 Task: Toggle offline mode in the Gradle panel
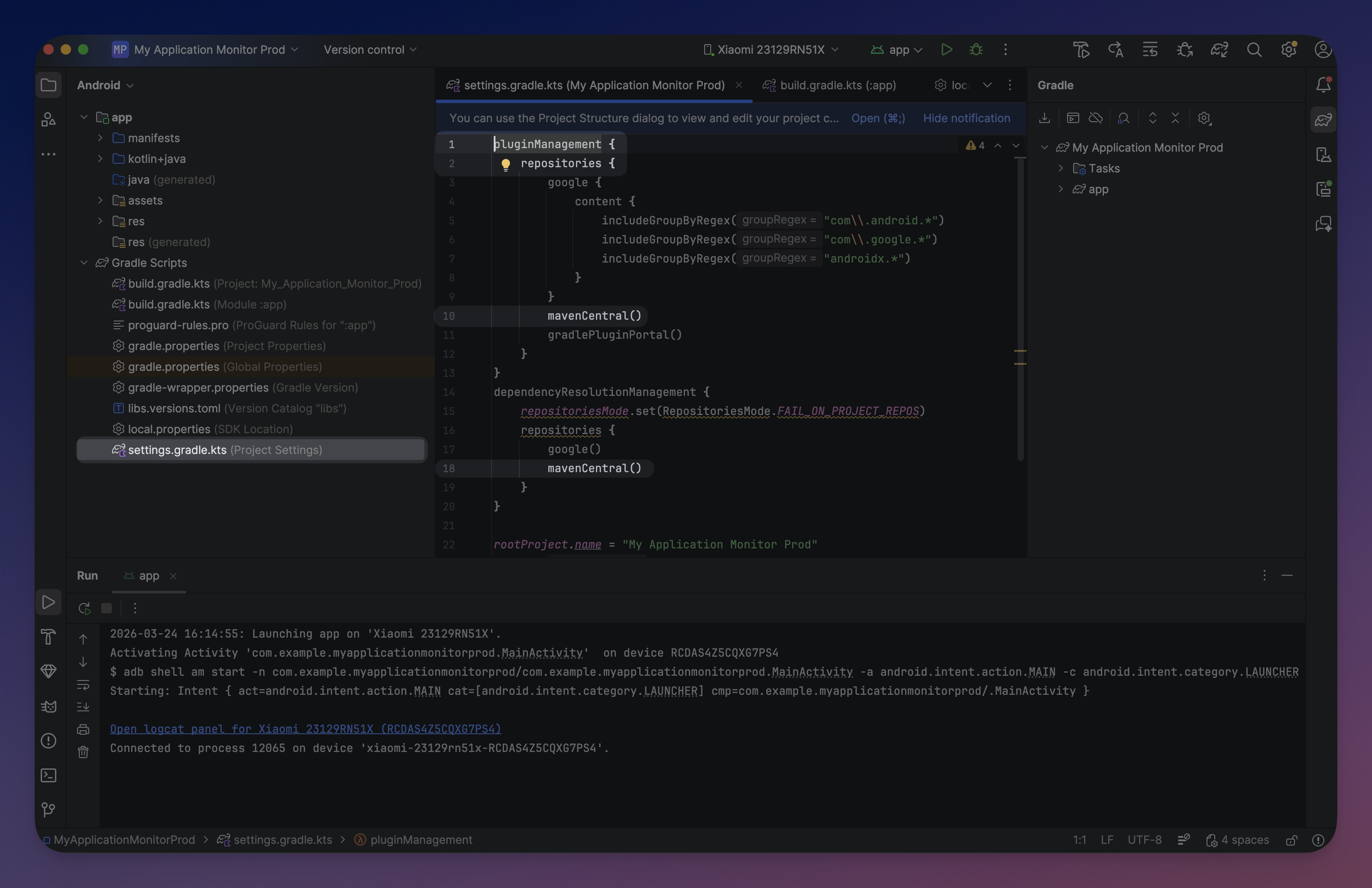(x=1096, y=118)
